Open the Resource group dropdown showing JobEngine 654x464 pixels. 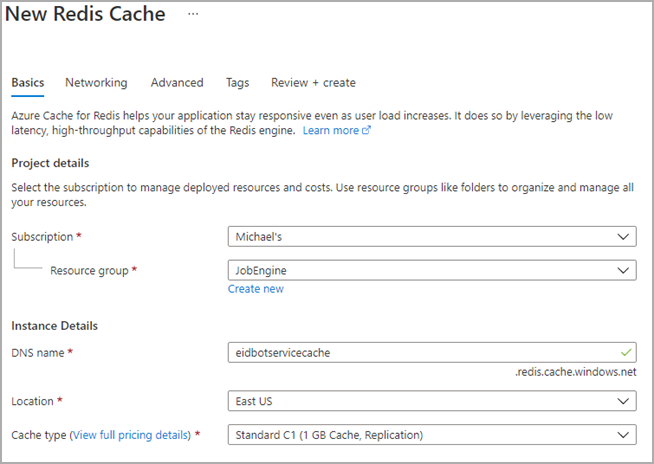pyautogui.click(x=431, y=270)
